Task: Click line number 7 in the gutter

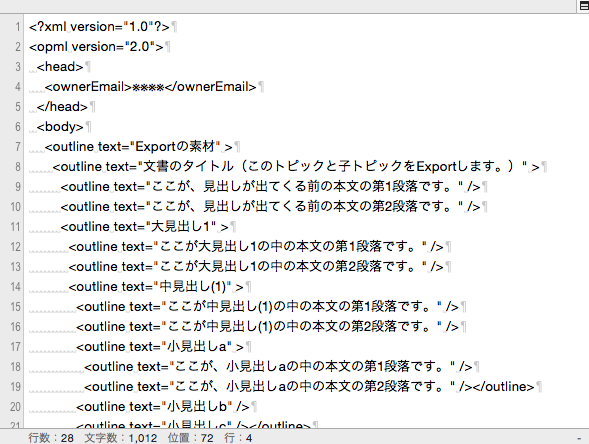Action: (x=17, y=146)
